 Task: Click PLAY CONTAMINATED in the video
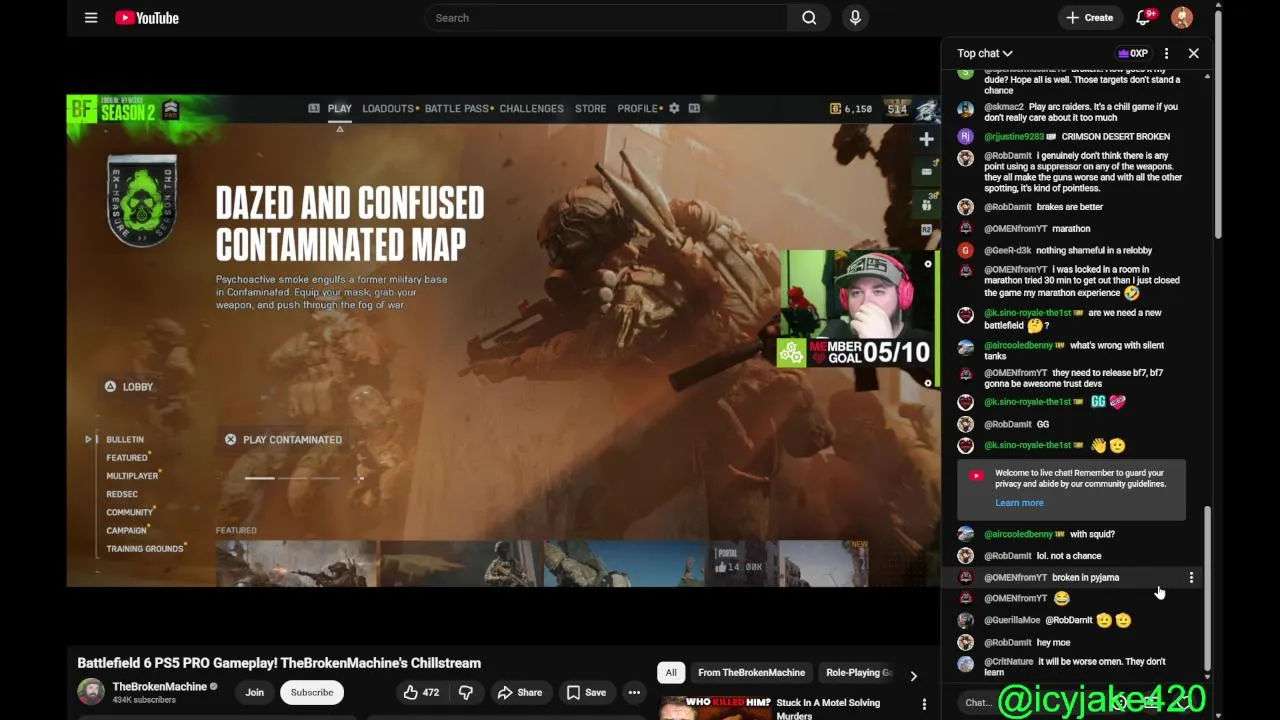[x=283, y=440]
